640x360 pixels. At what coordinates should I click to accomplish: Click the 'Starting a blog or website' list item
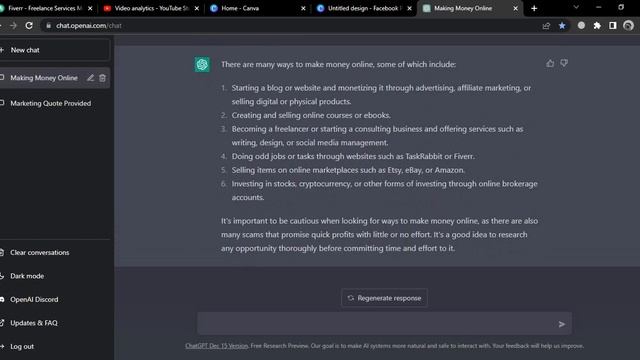381,95
